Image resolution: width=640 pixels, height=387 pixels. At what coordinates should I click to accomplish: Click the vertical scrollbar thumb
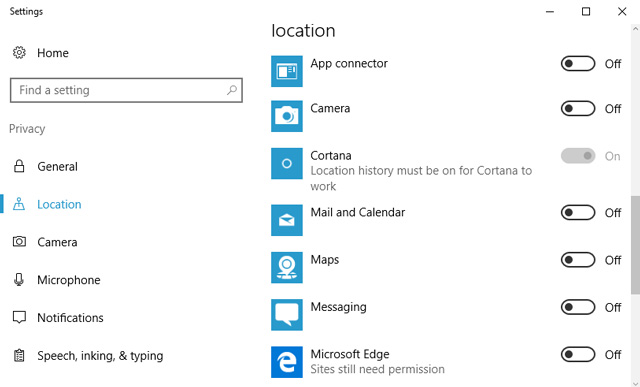tap(635, 245)
